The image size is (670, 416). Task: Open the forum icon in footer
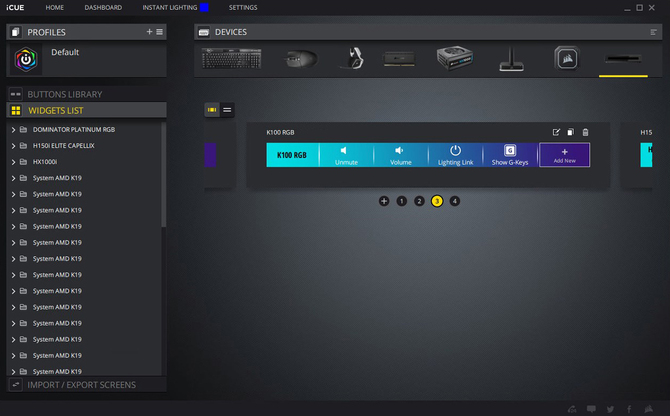[572, 409]
